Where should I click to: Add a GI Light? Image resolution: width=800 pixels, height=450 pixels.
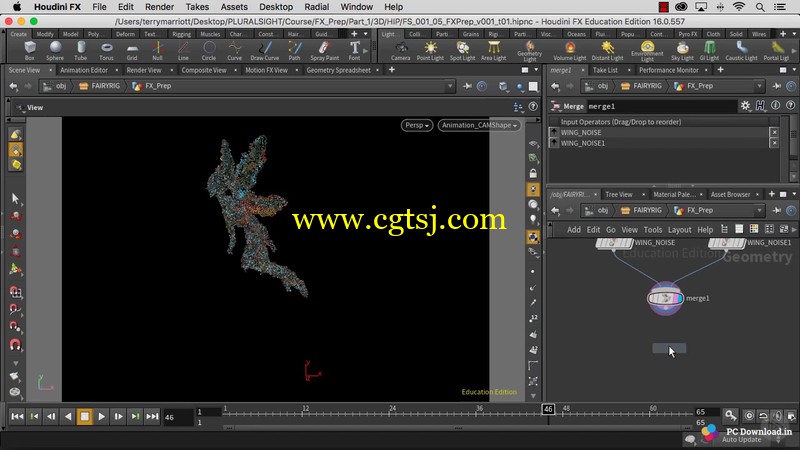709,51
